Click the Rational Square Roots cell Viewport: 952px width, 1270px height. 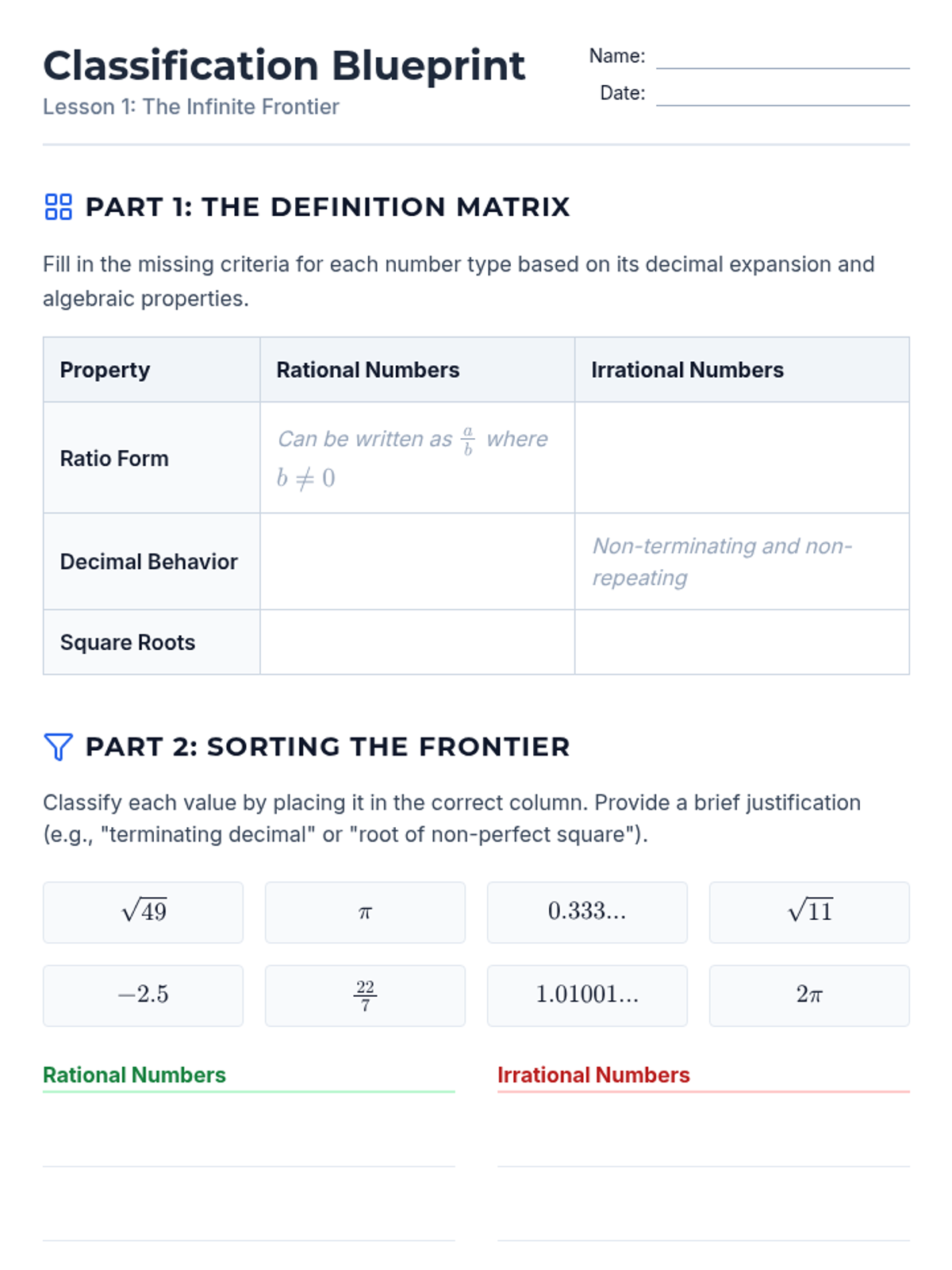click(x=417, y=642)
